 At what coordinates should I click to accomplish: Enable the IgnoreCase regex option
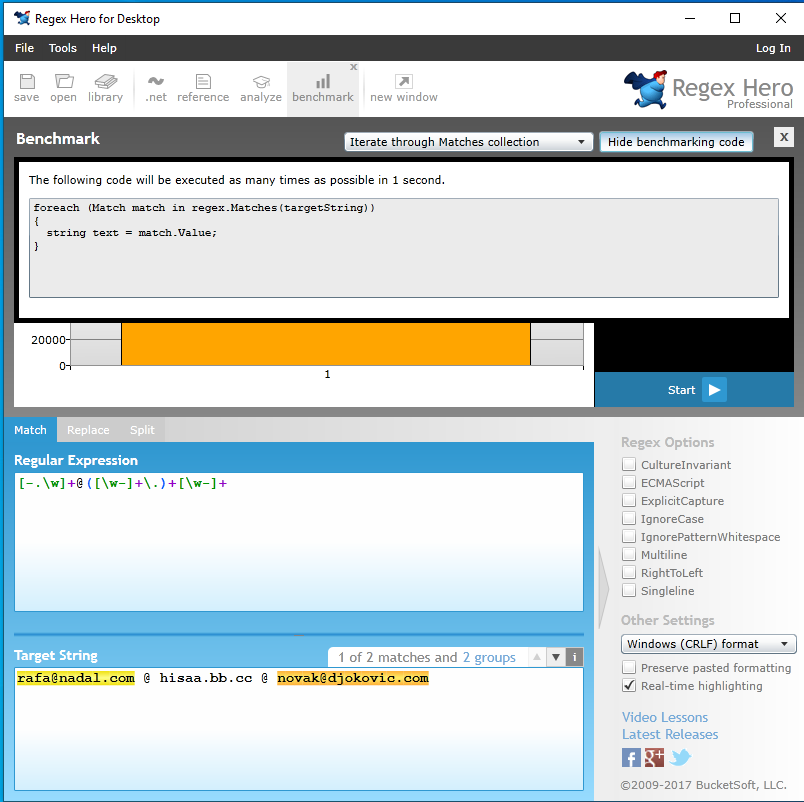629,518
